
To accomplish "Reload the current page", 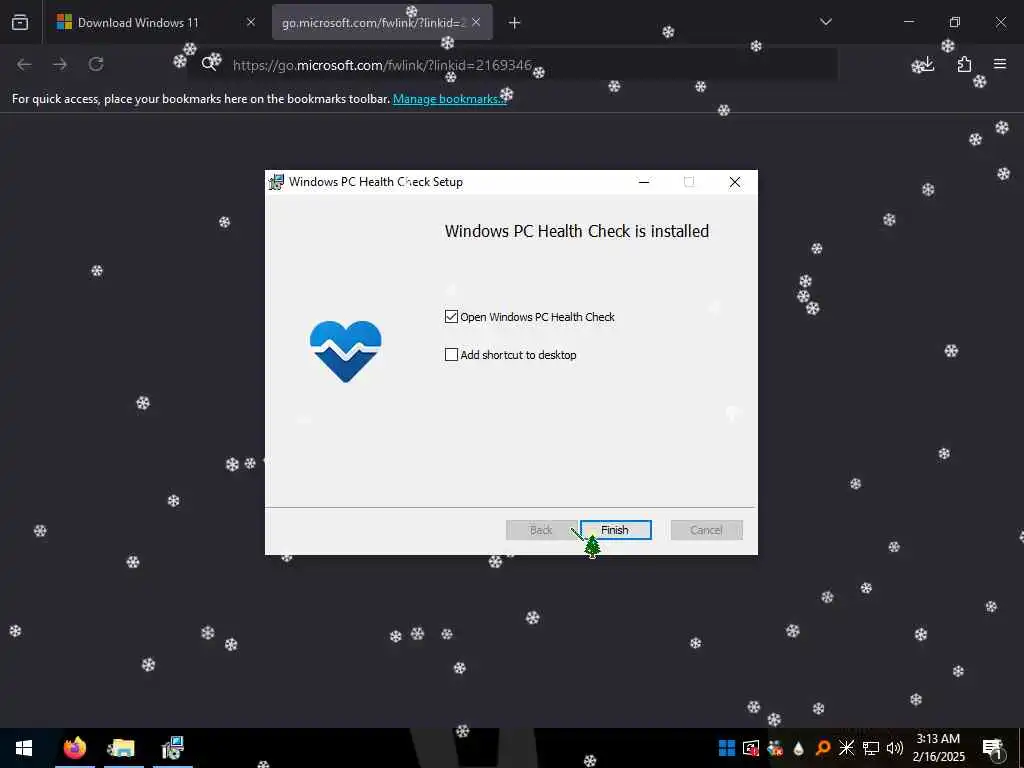I will [x=96, y=64].
